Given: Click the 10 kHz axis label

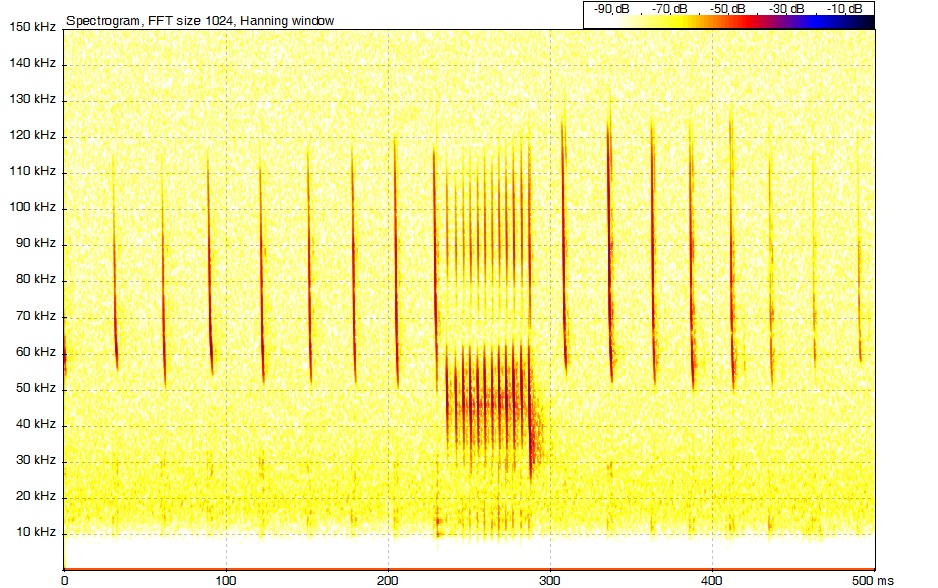Looking at the screenshot, I should click(35, 532).
